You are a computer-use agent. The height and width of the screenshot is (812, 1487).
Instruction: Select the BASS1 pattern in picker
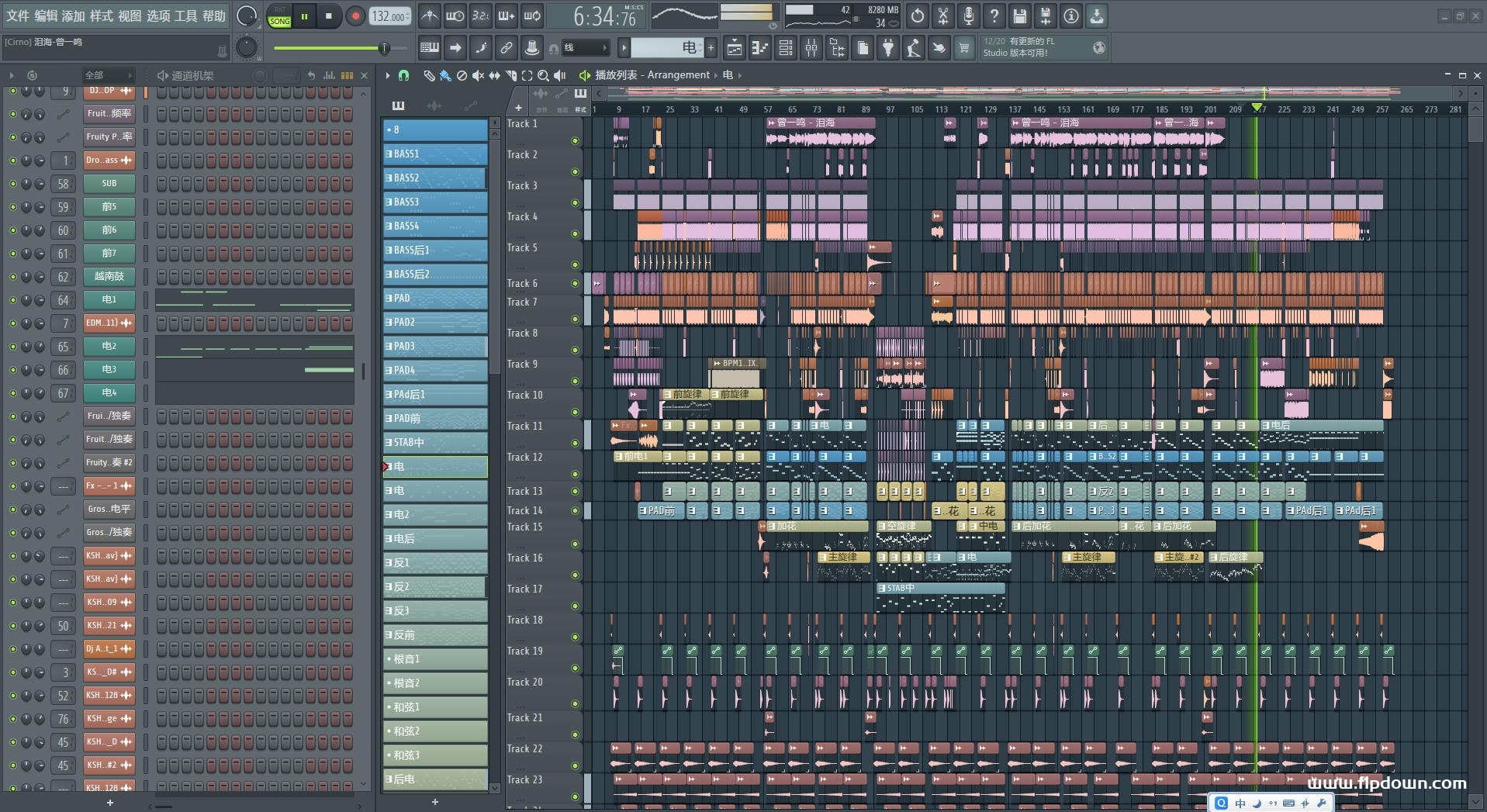[x=435, y=154]
